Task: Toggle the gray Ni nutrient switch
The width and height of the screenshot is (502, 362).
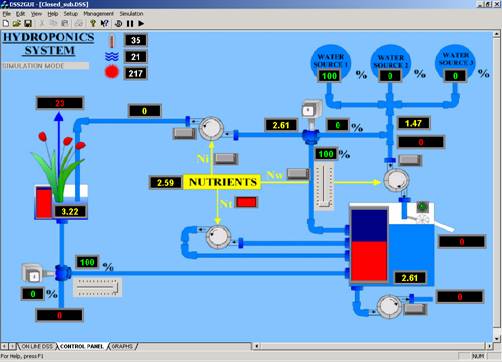Action: (x=226, y=159)
